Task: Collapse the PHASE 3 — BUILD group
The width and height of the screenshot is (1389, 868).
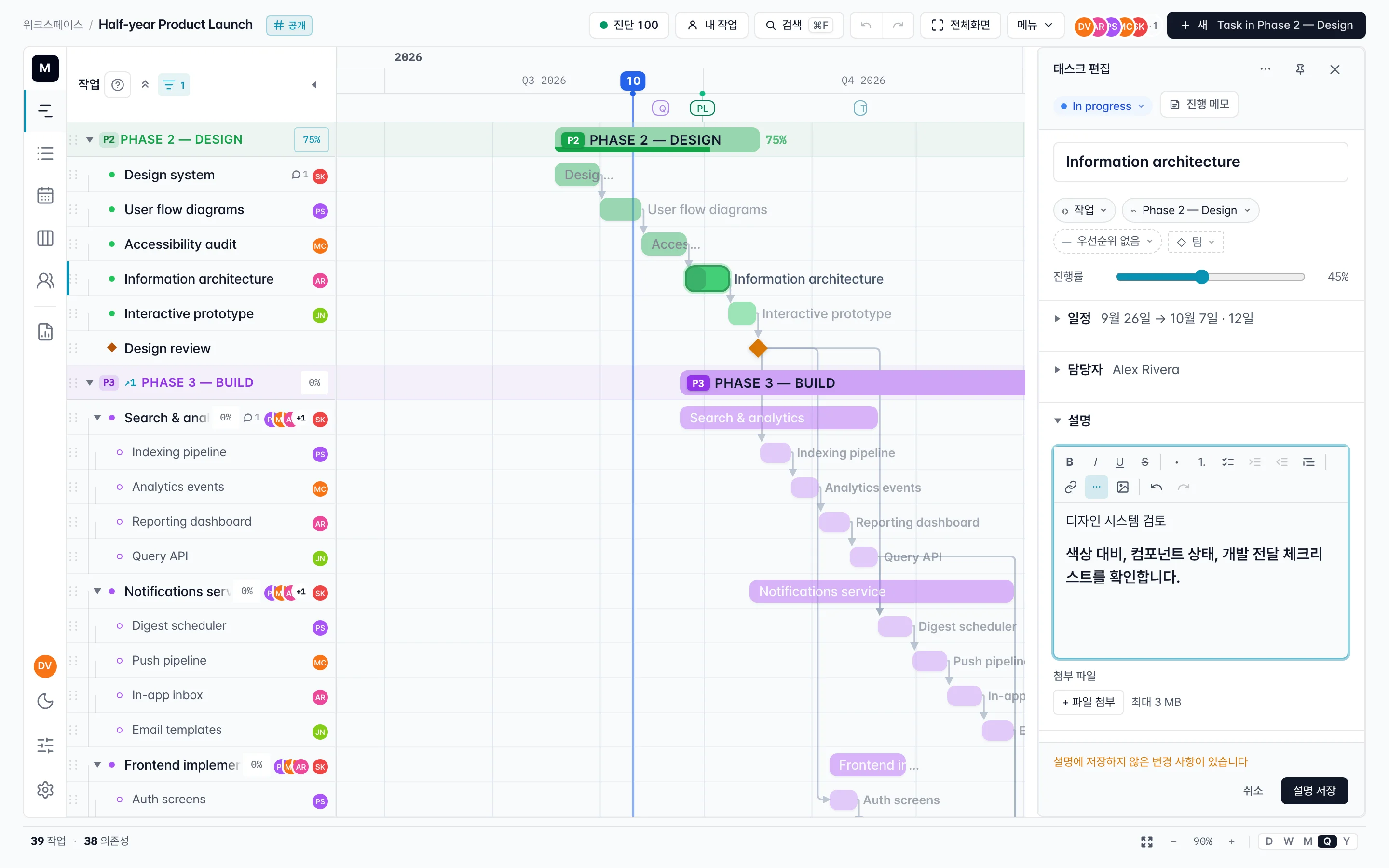Action: click(x=90, y=382)
